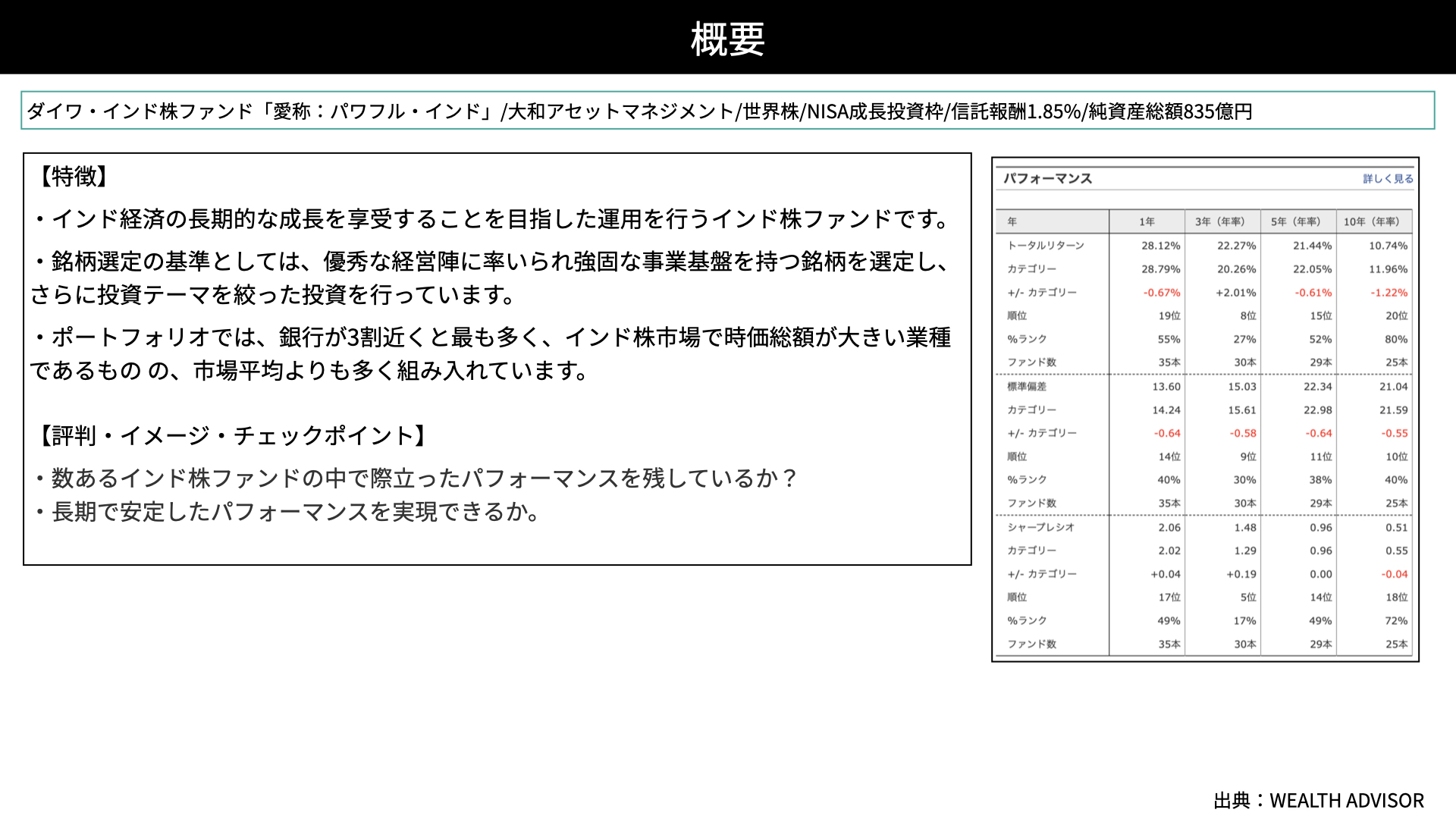This screenshot has height=819, width=1456.
Task: Select the bullet about インド経済の長期的な成長
Action: coord(491,219)
